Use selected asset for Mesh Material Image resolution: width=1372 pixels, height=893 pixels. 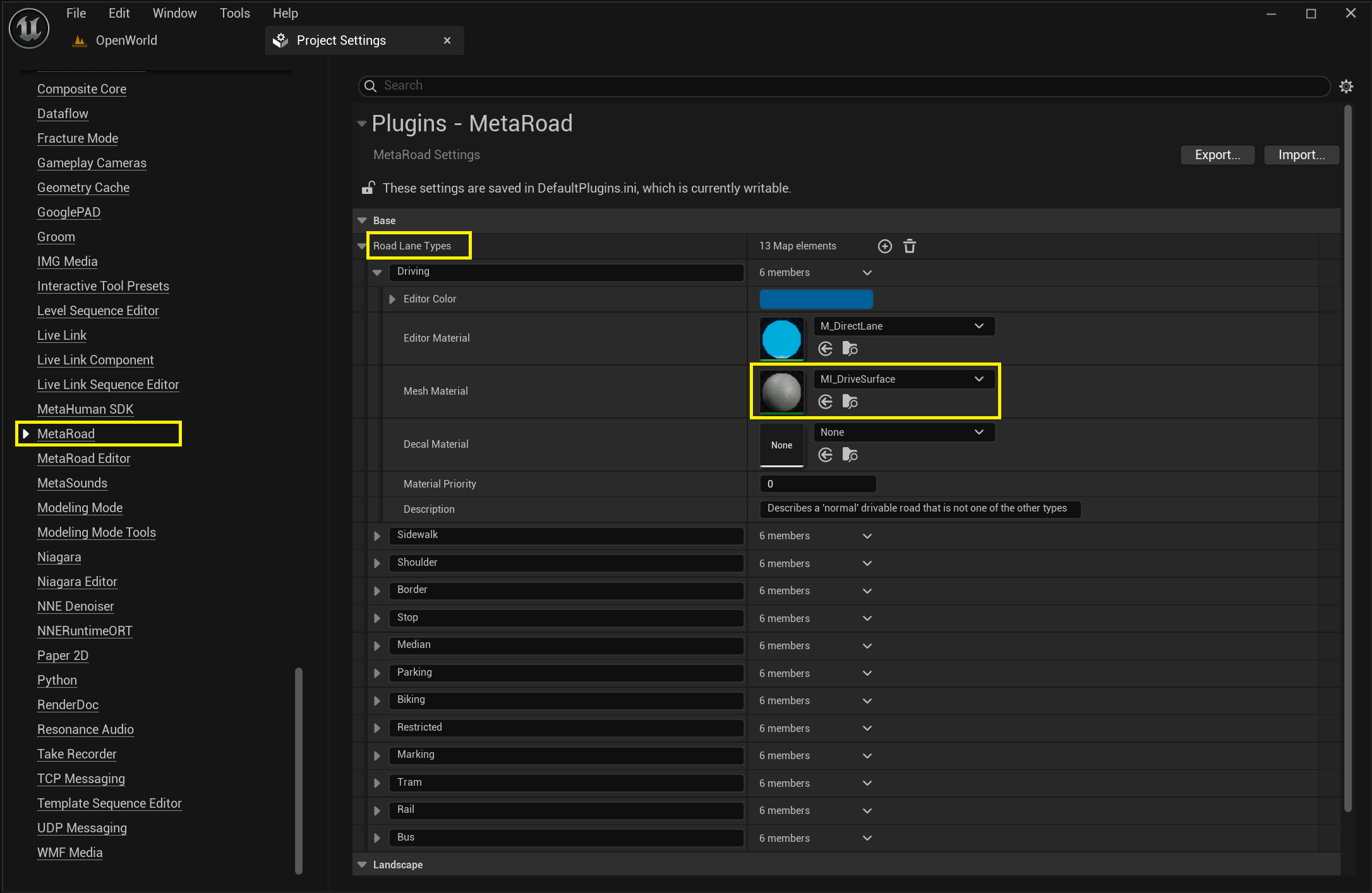(826, 402)
